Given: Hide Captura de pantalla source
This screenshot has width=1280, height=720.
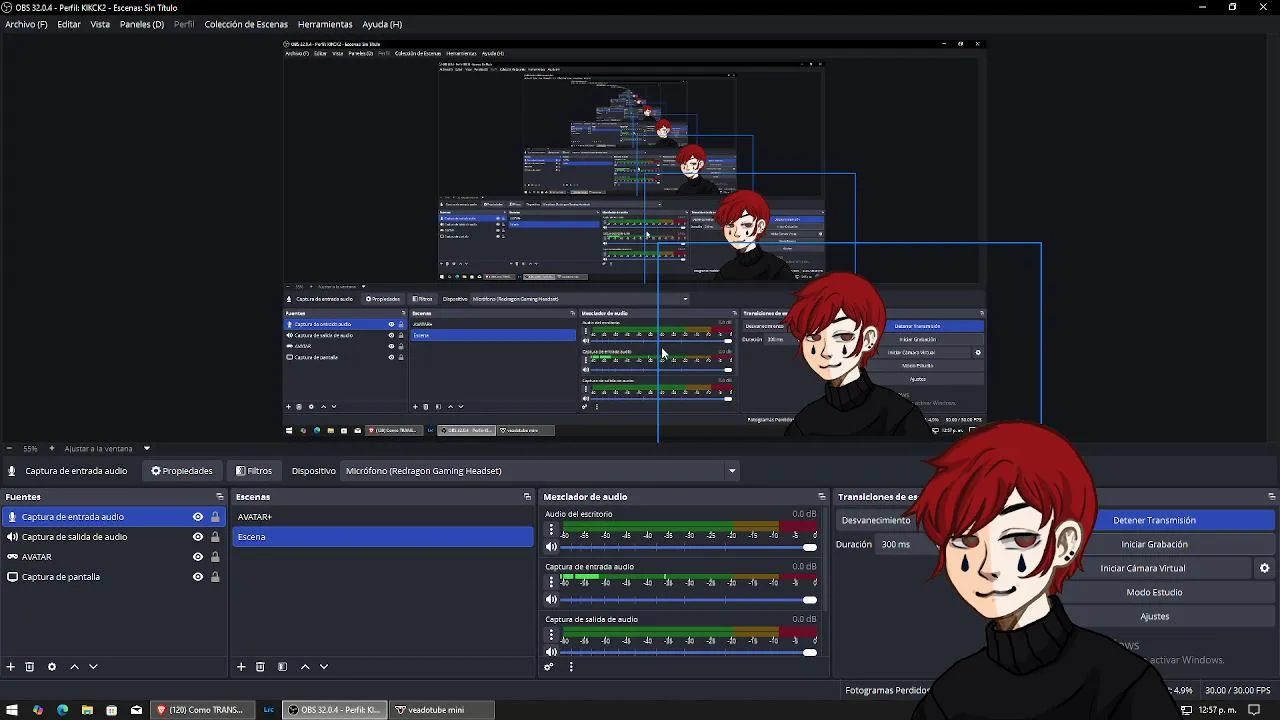Looking at the screenshot, I should coord(198,577).
